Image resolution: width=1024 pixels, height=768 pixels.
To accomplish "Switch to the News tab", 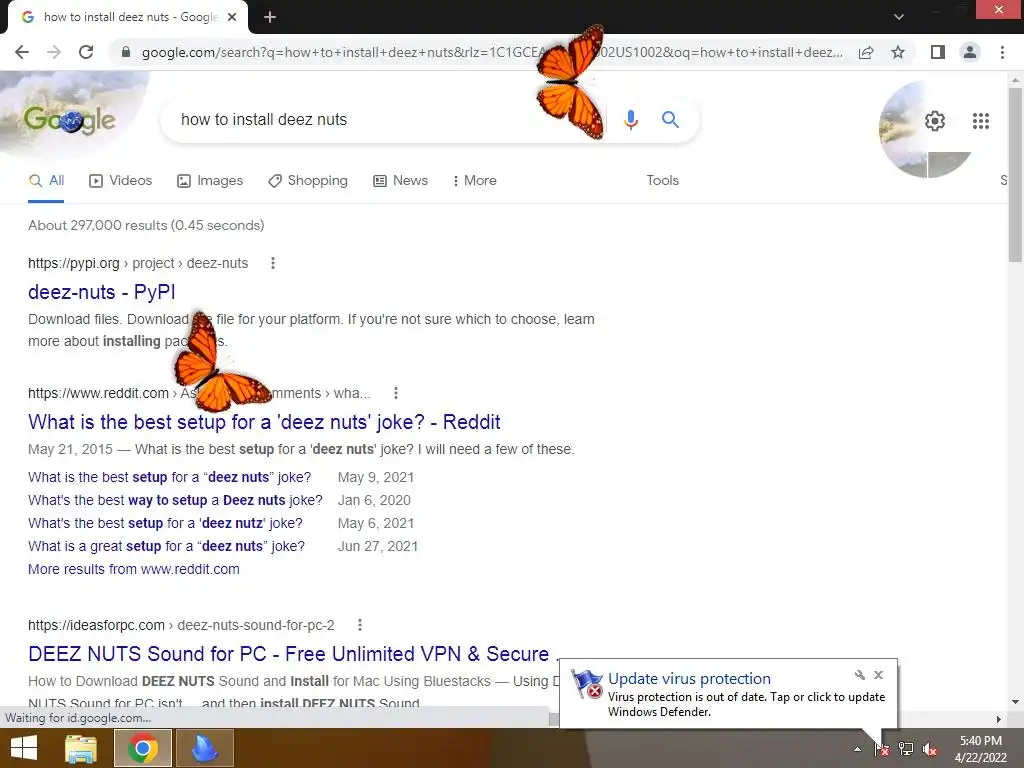I will [x=400, y=181].
